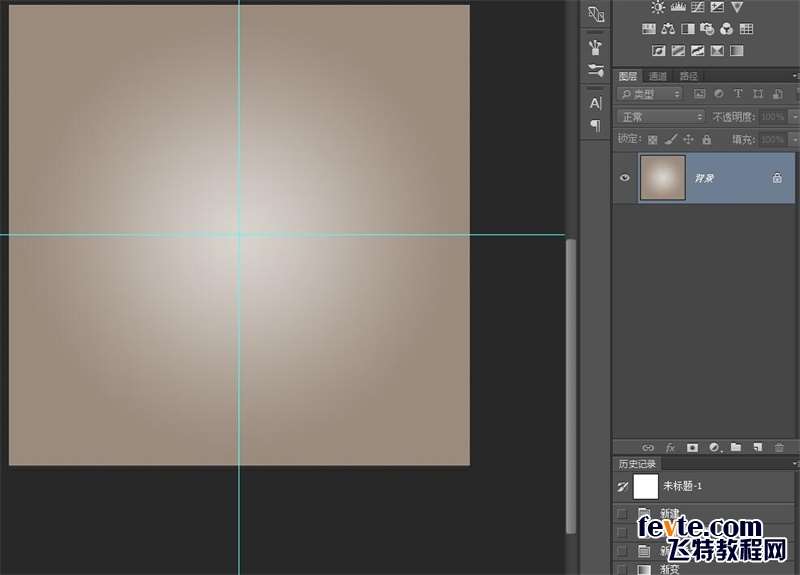This screenshot has width=800, height=575.
Task: Add a layer mask
Action: (692, 447)
